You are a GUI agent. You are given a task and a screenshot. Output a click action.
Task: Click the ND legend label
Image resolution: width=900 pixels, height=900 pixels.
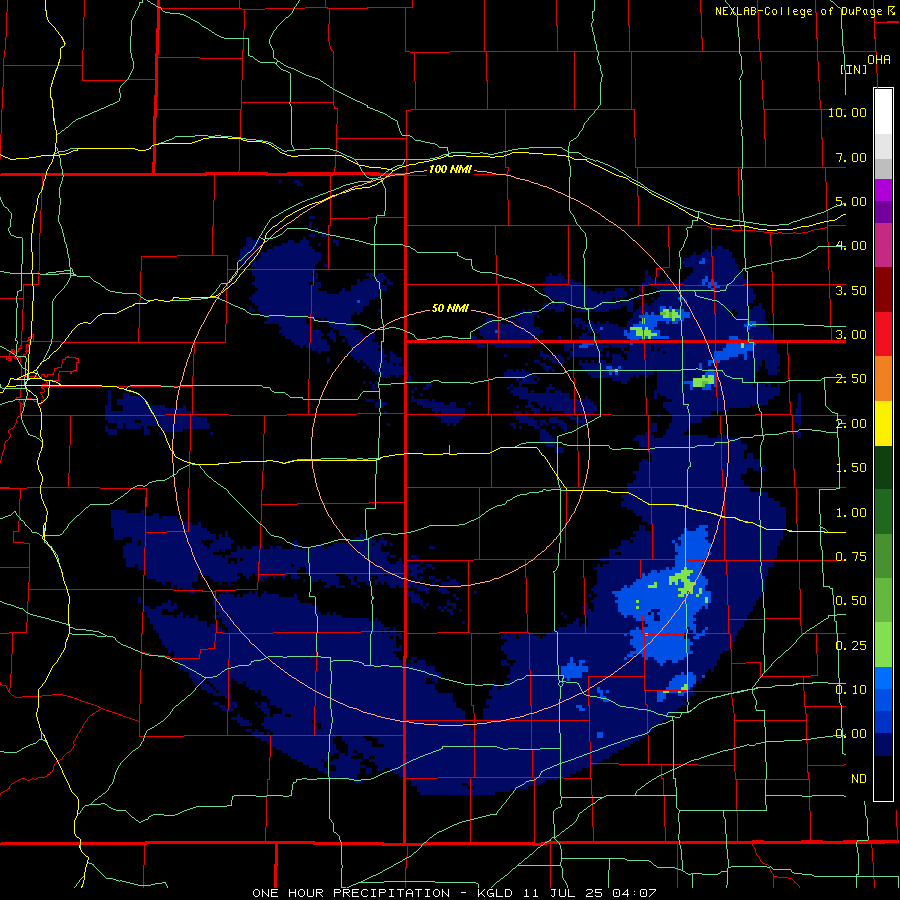pyautogui.click(x=859, y=779)
